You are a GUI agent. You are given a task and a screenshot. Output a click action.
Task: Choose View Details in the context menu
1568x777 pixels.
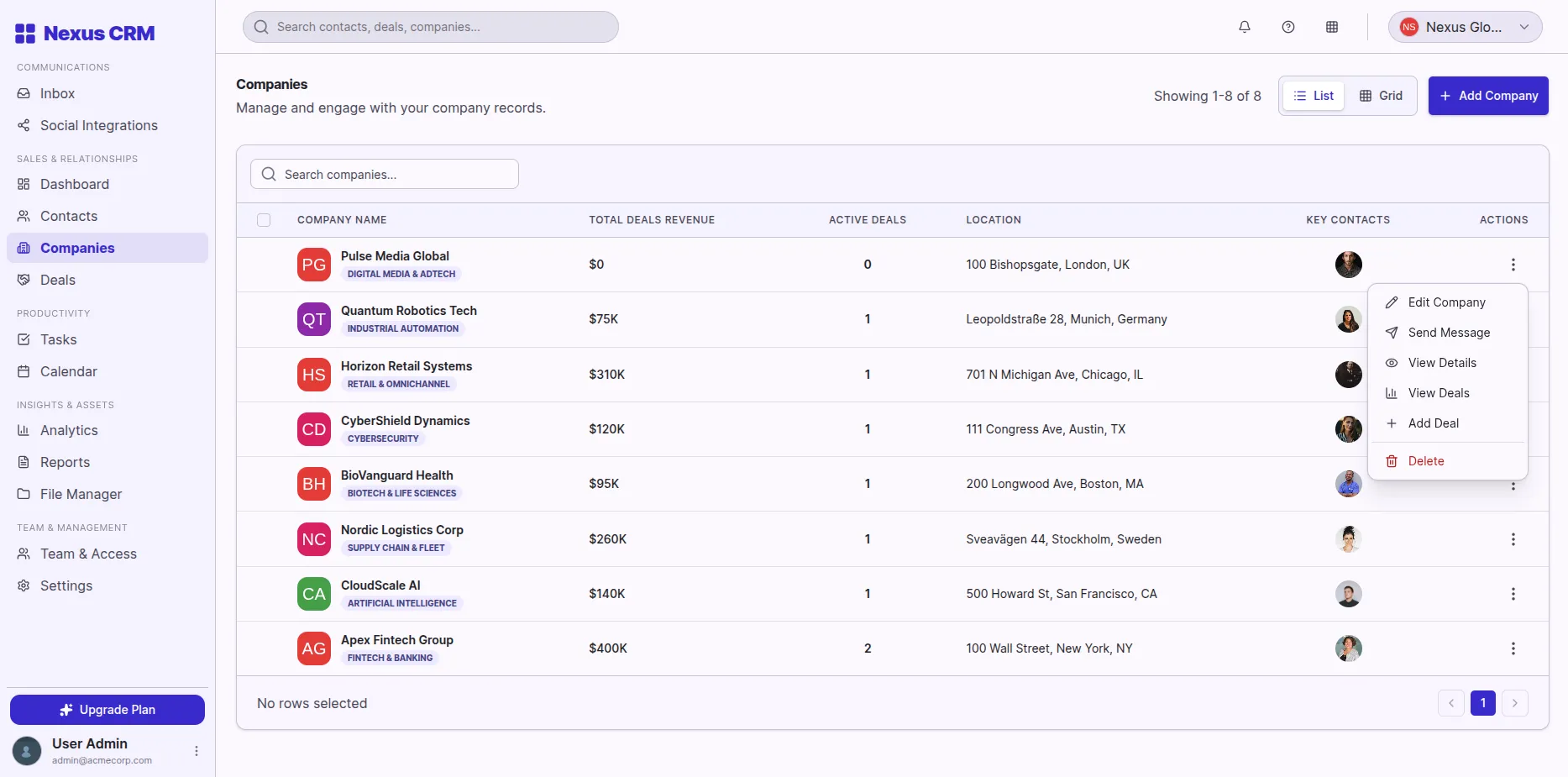coord(1448,363)
